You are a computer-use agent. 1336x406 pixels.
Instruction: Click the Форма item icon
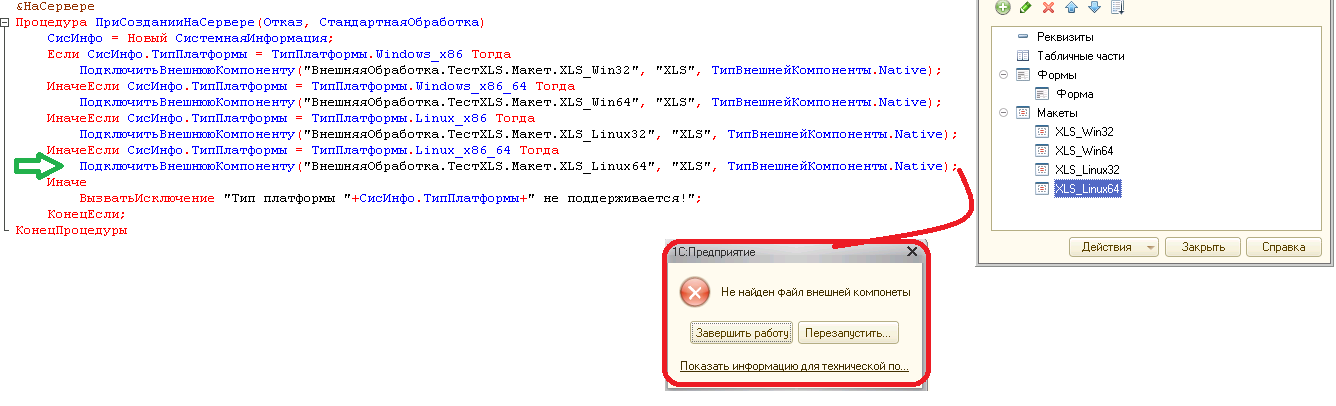1041,94
